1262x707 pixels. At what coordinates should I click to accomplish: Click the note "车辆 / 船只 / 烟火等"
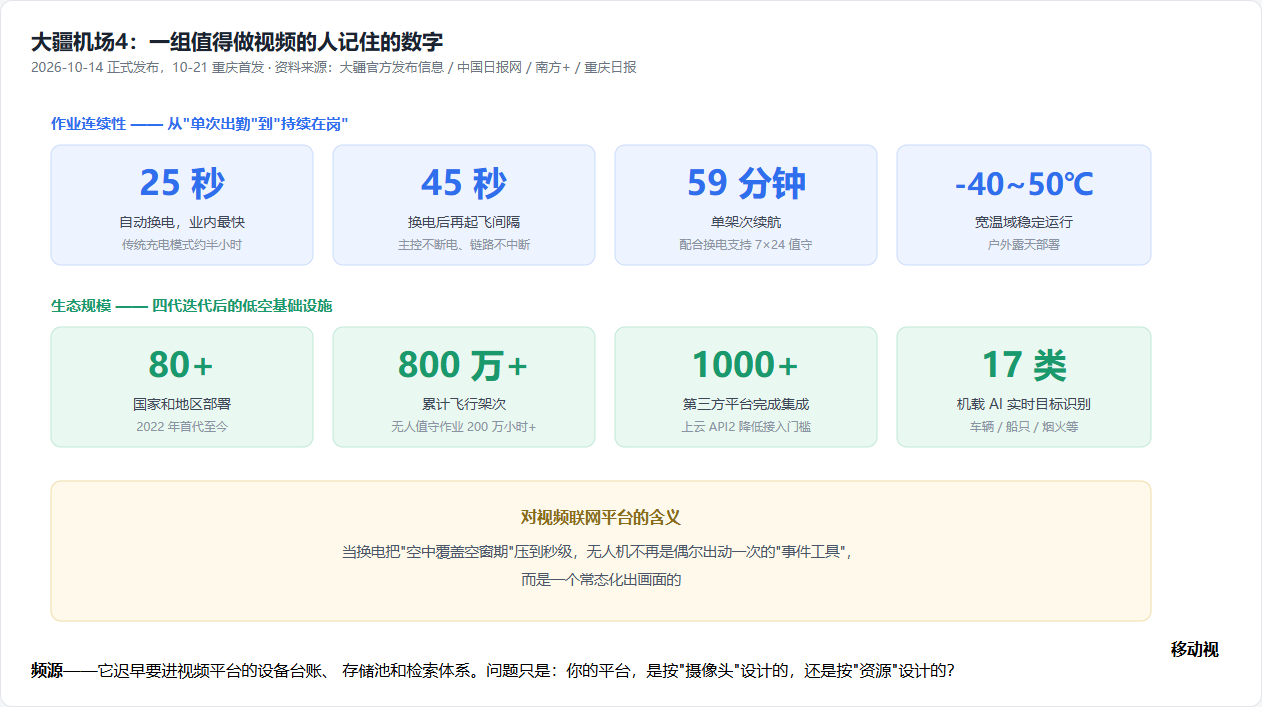1024,426
